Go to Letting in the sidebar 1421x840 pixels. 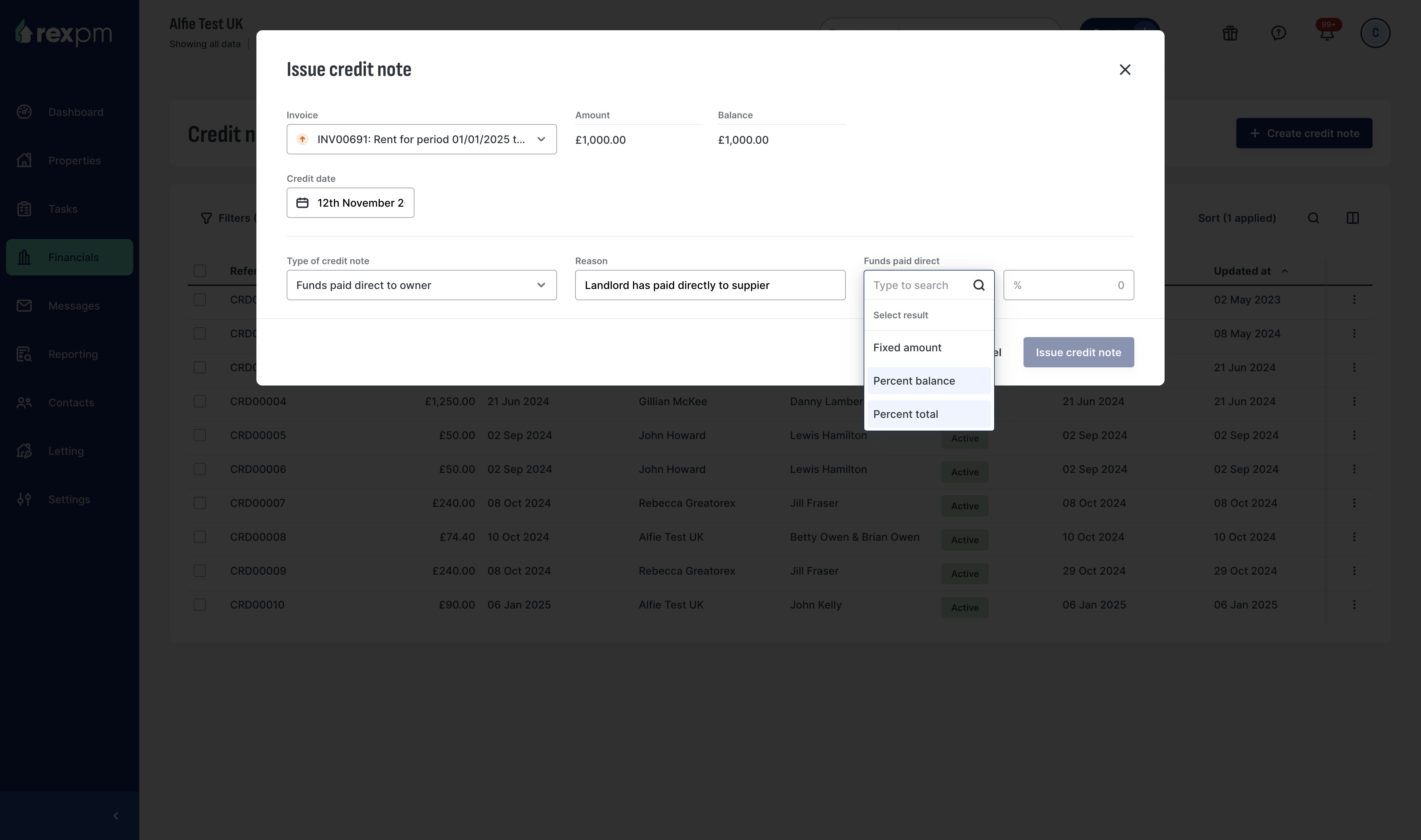coord(70,451)
